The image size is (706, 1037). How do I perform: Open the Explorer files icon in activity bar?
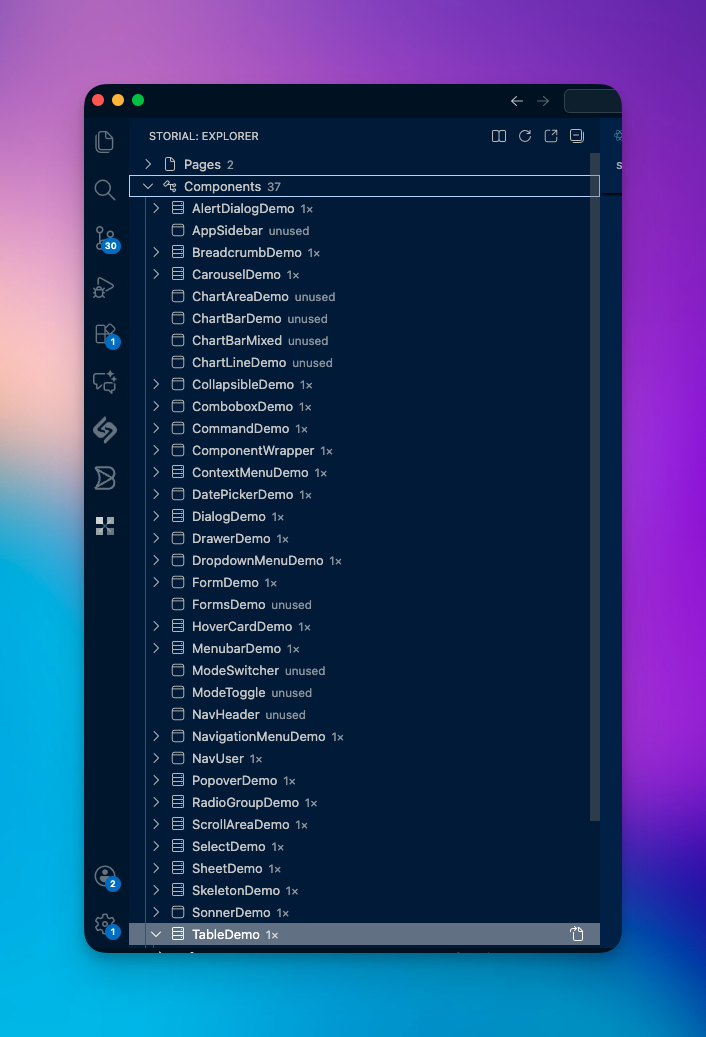104,142
